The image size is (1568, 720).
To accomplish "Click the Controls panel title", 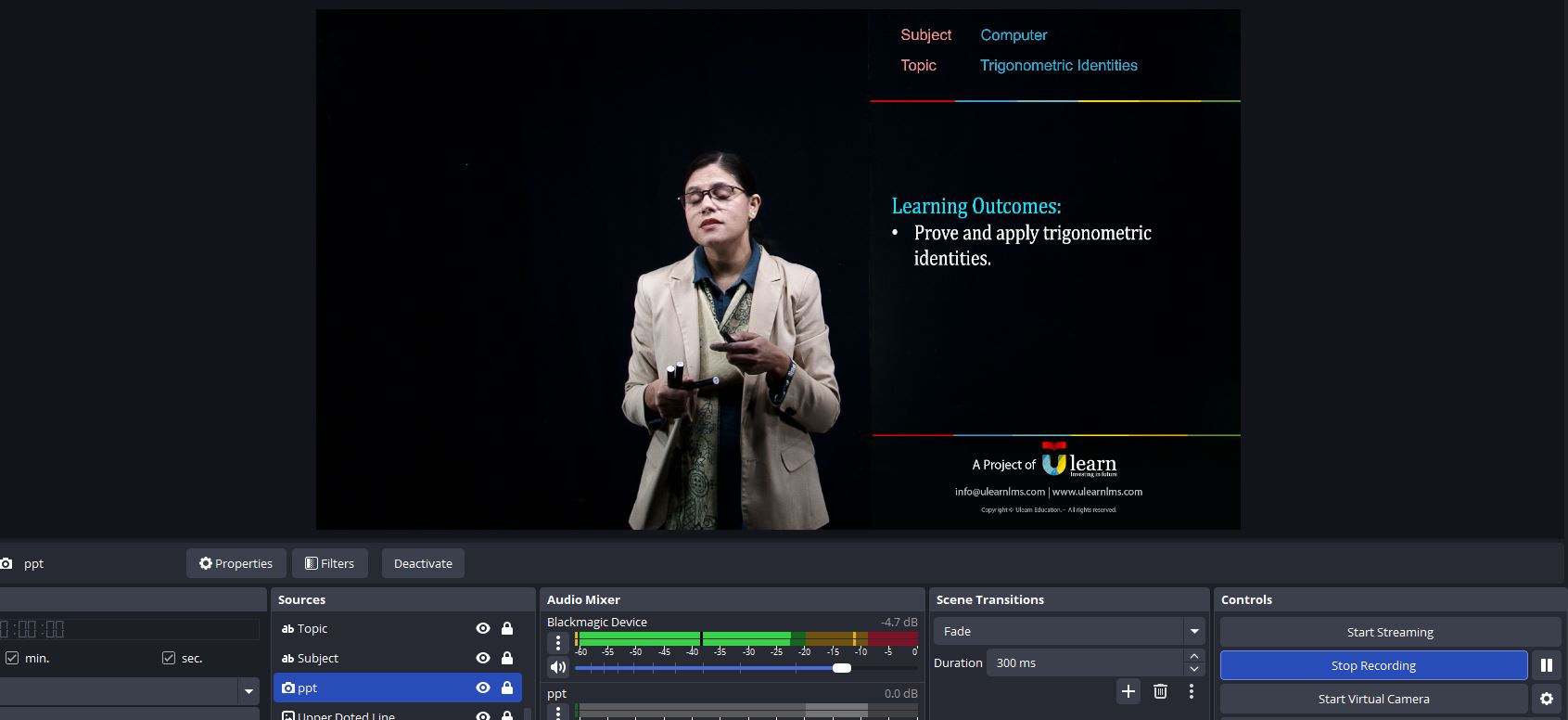I will click(x=1246, y=599).
